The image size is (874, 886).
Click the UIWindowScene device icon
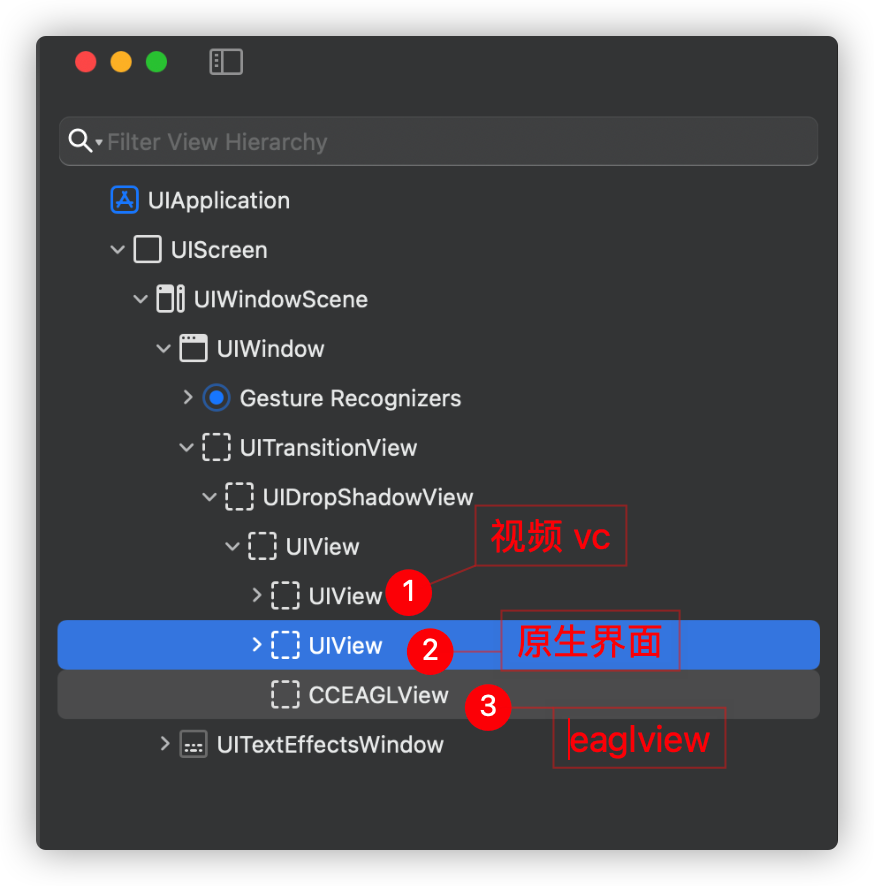[x=170, y=299]
